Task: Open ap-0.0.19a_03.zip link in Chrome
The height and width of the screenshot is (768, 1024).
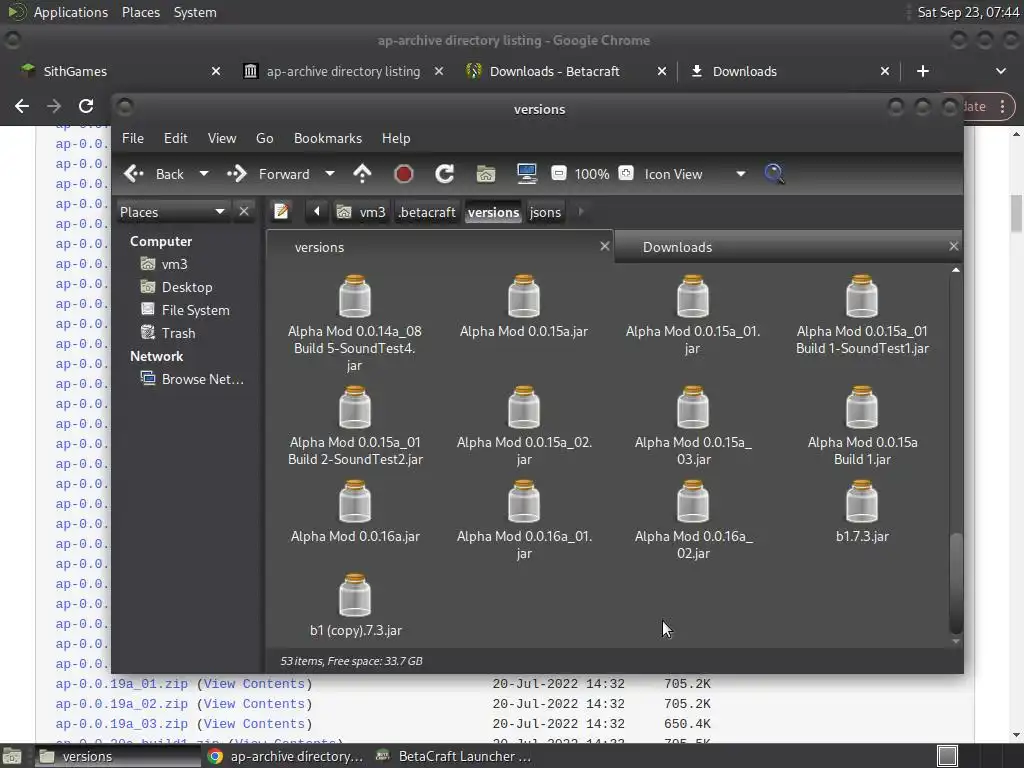Action: tap(121, 724)
